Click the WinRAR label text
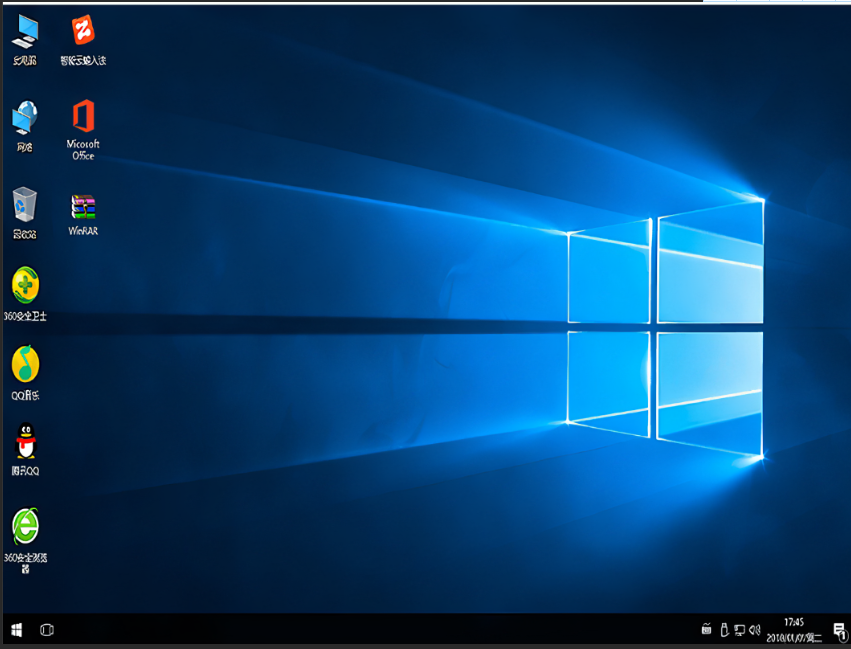851x649 pixels. (x=83, y=231)
